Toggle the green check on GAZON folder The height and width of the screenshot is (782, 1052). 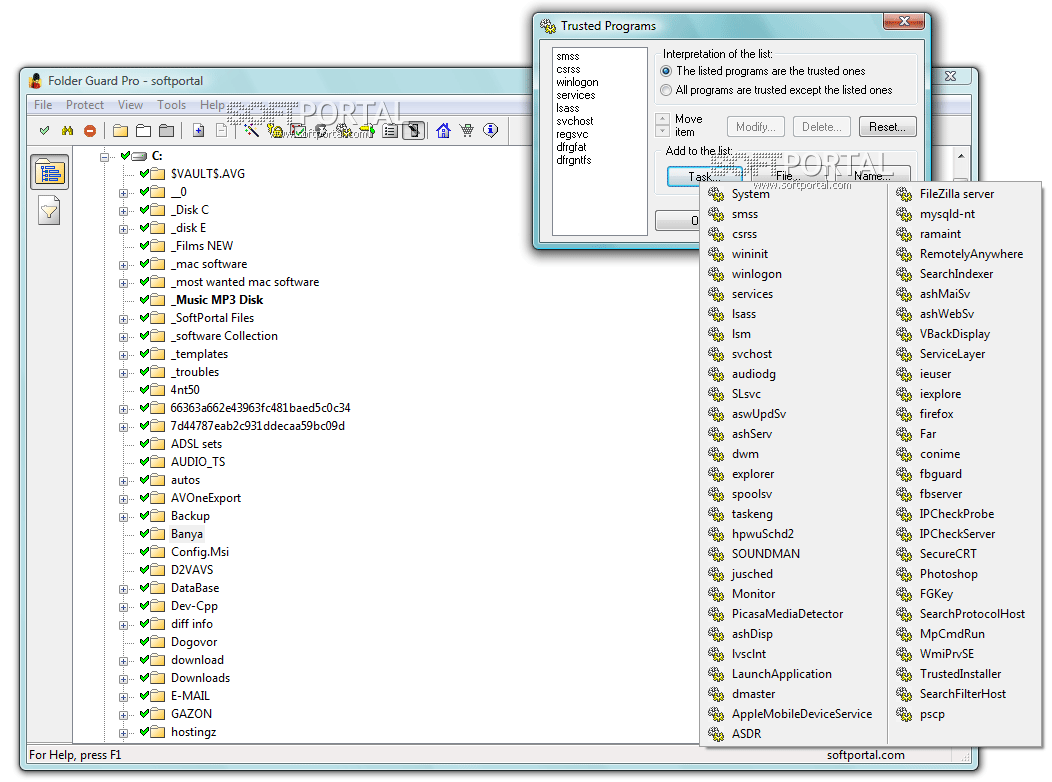coord(144,714)
